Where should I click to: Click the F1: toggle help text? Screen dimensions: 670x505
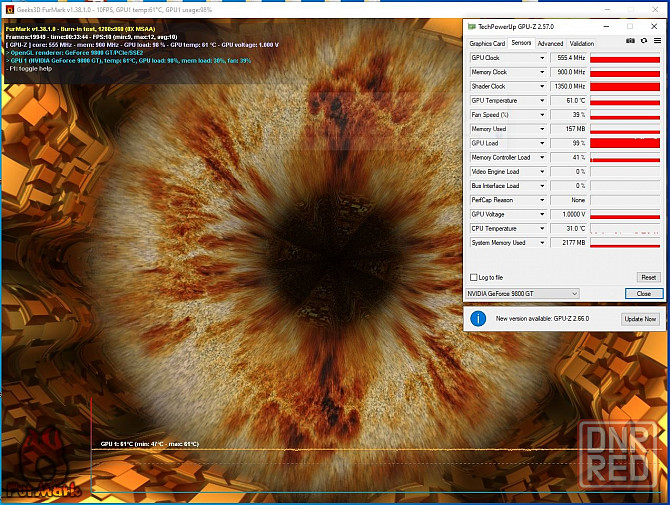[29, 68]
